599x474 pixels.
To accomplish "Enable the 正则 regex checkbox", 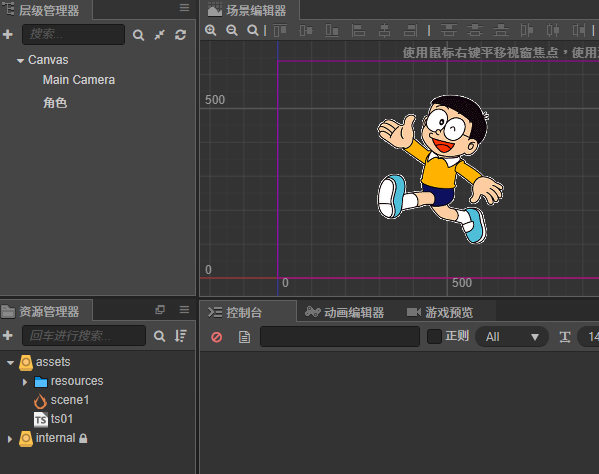I will coord(434,336).
